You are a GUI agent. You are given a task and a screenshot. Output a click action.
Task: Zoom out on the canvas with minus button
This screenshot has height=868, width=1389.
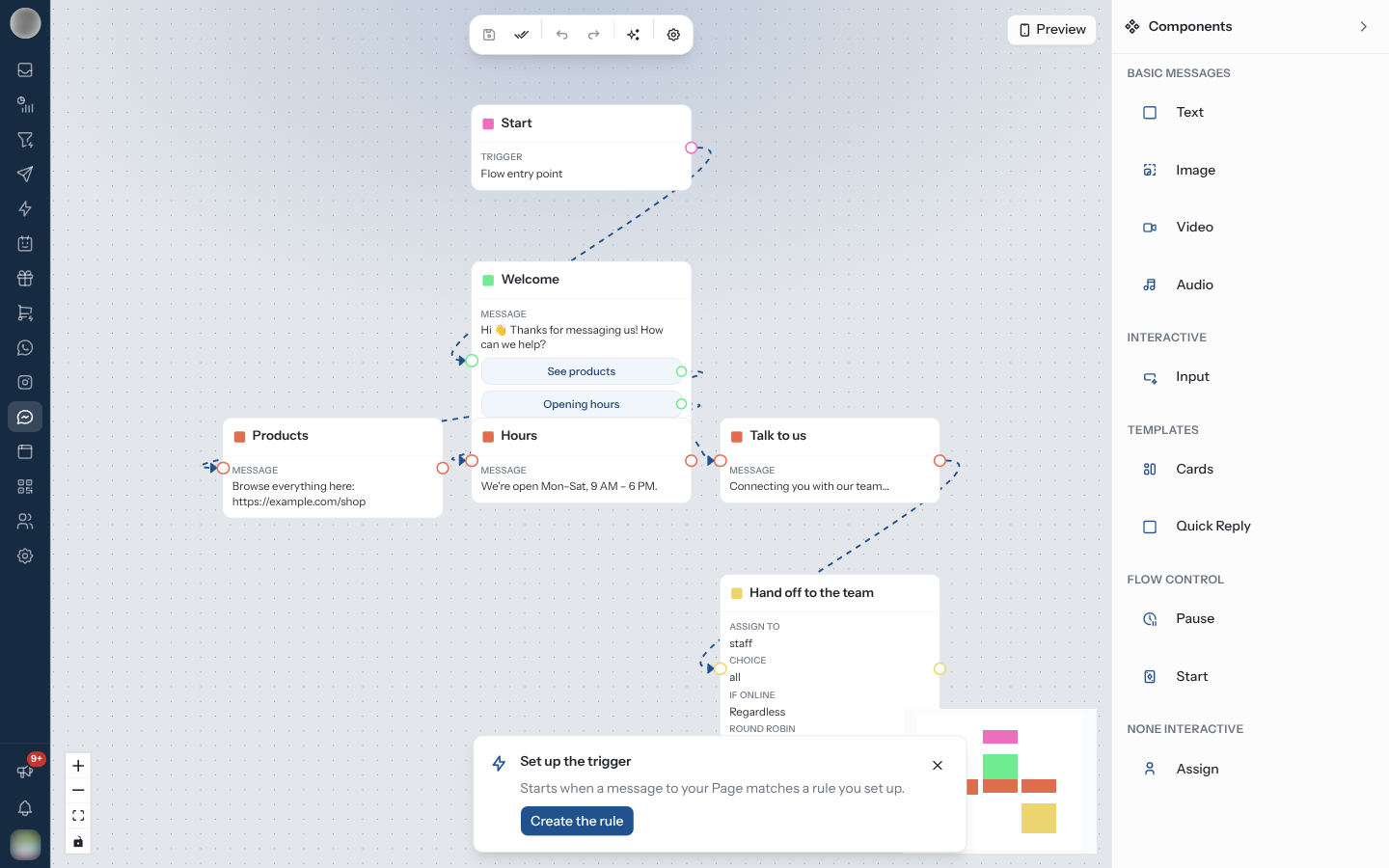pos(78,791)
